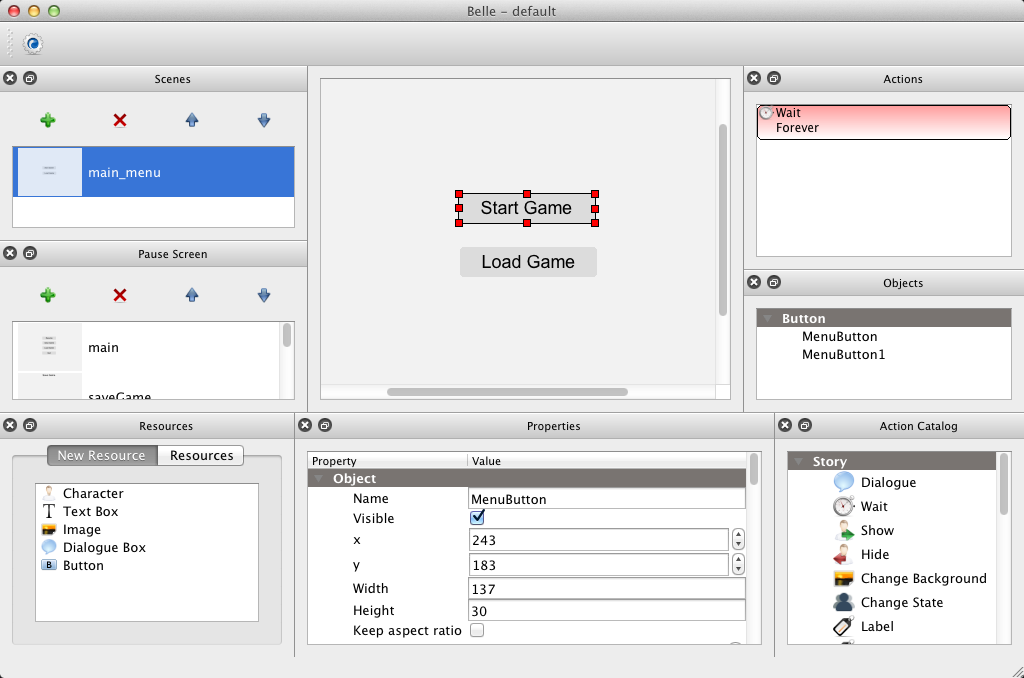
Task: Select the Show action in catalog
Action: point(864,530)
